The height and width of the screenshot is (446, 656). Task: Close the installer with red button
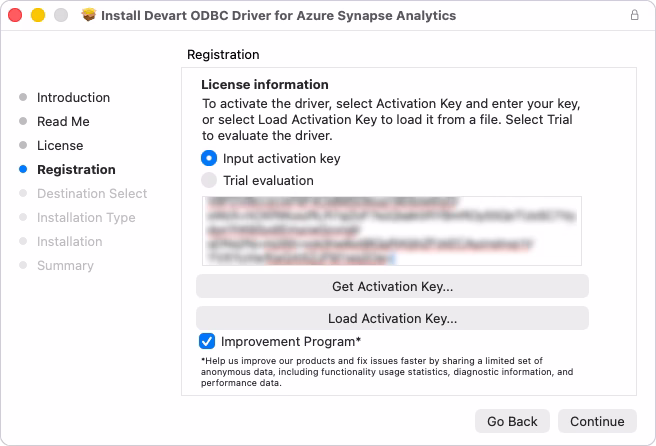click(15, 15)
